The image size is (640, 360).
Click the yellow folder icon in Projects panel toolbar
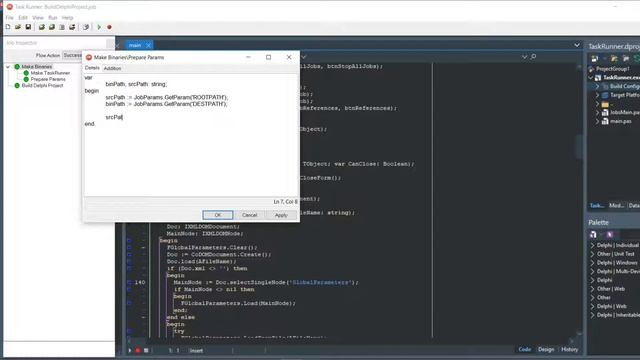coord(614,59)
